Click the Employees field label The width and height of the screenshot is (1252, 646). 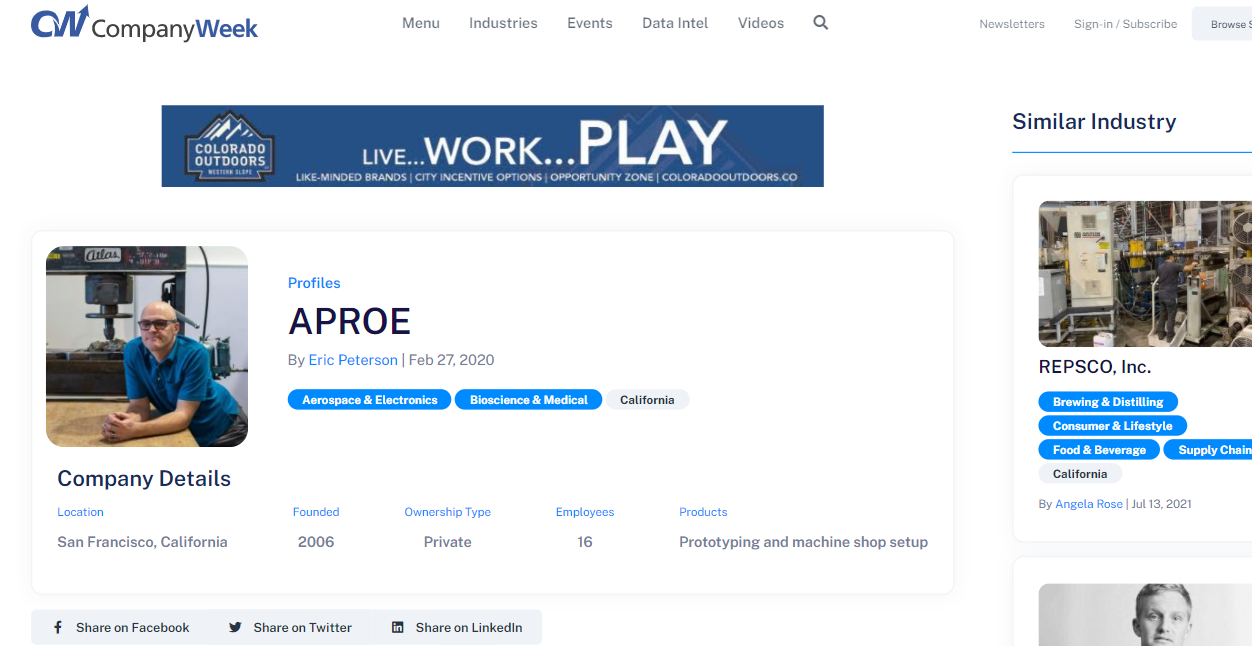[x=585, y=512]
